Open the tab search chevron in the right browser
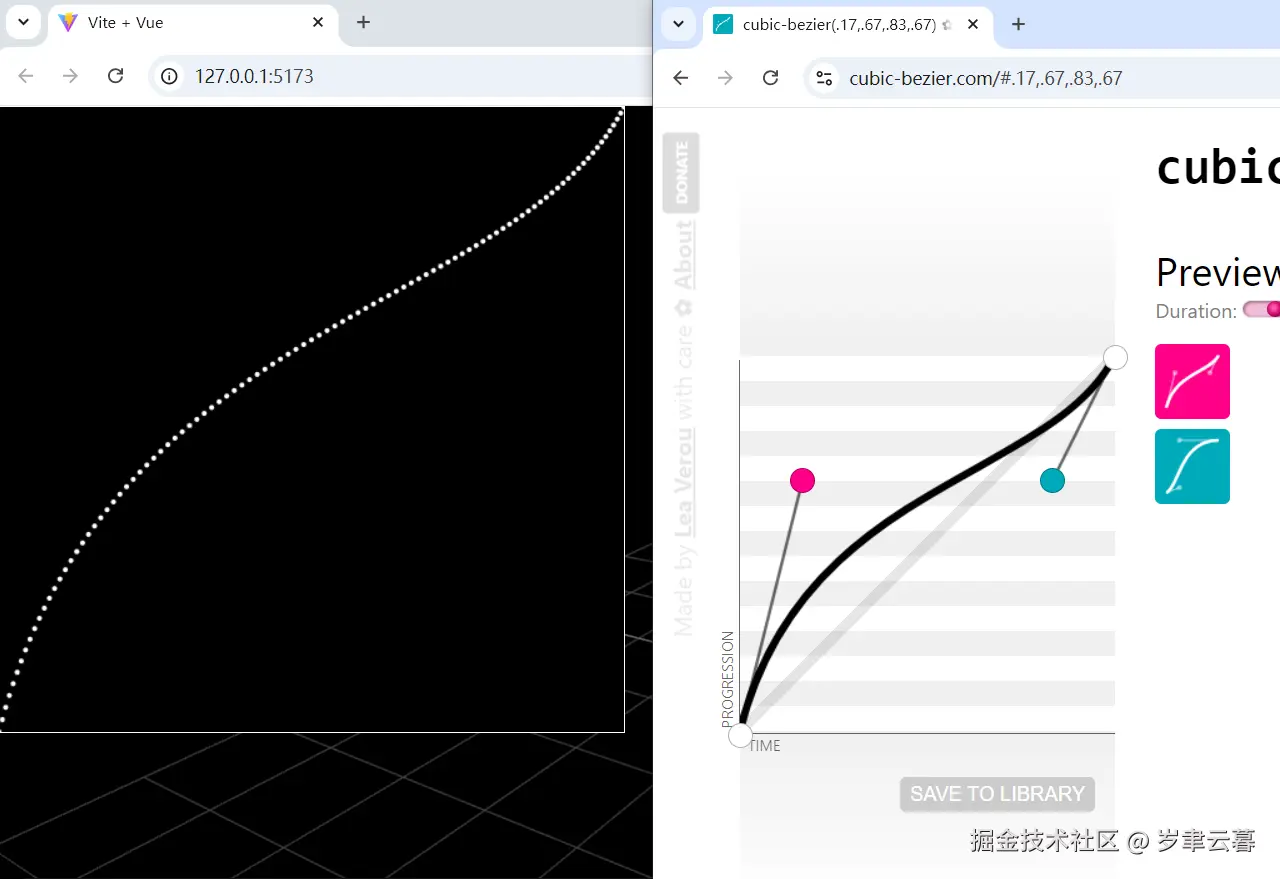This screenshot has height=879, width=1280. (x=679, y=24)
